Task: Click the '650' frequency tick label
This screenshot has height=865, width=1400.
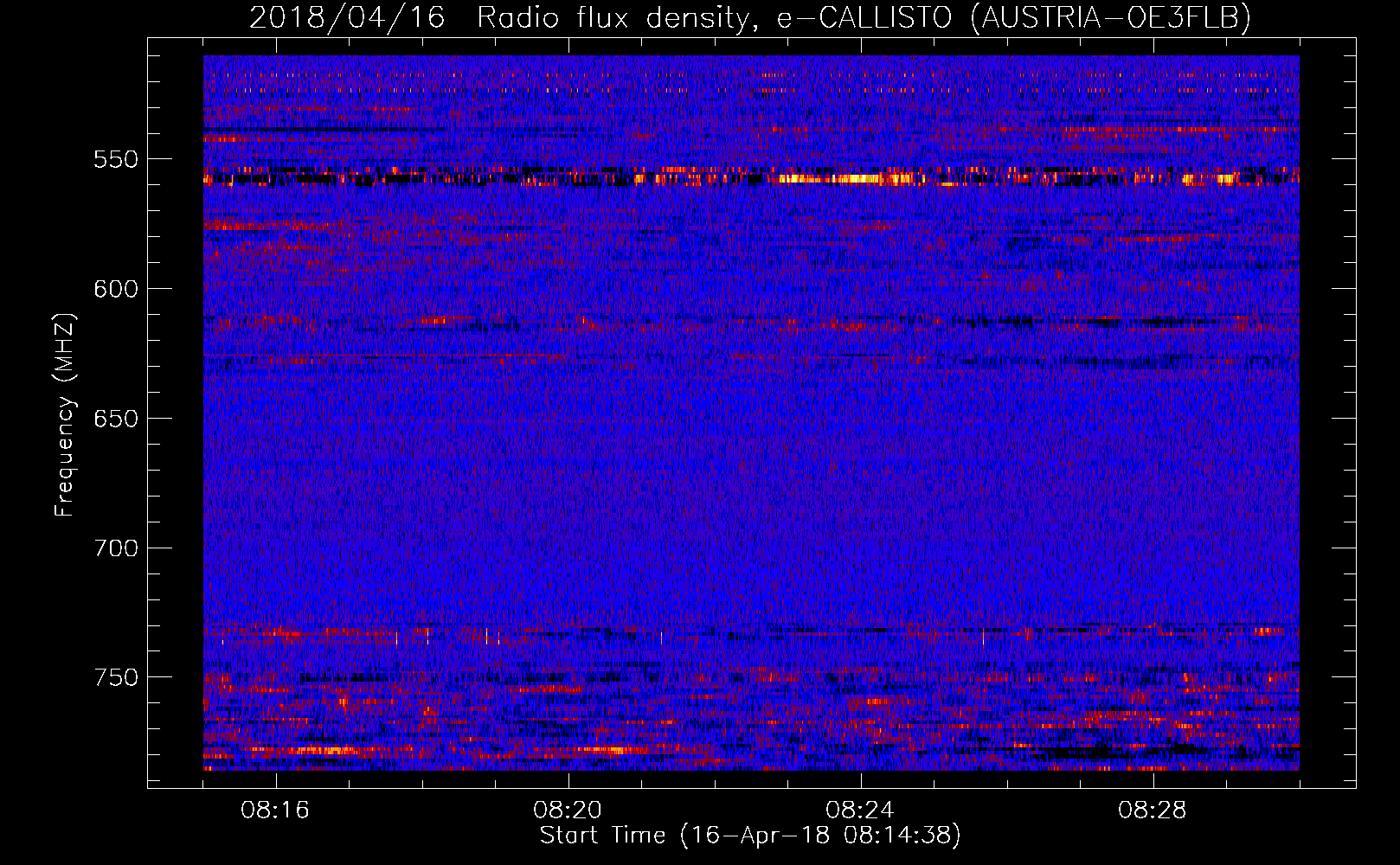Action: tap(116, 419)
